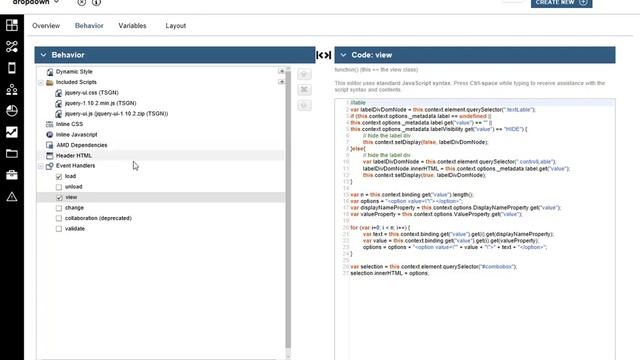Select jquery-ui.js (jquery-ui-1.10.2.zip) script
640x360 pixels.
(116, 113)
